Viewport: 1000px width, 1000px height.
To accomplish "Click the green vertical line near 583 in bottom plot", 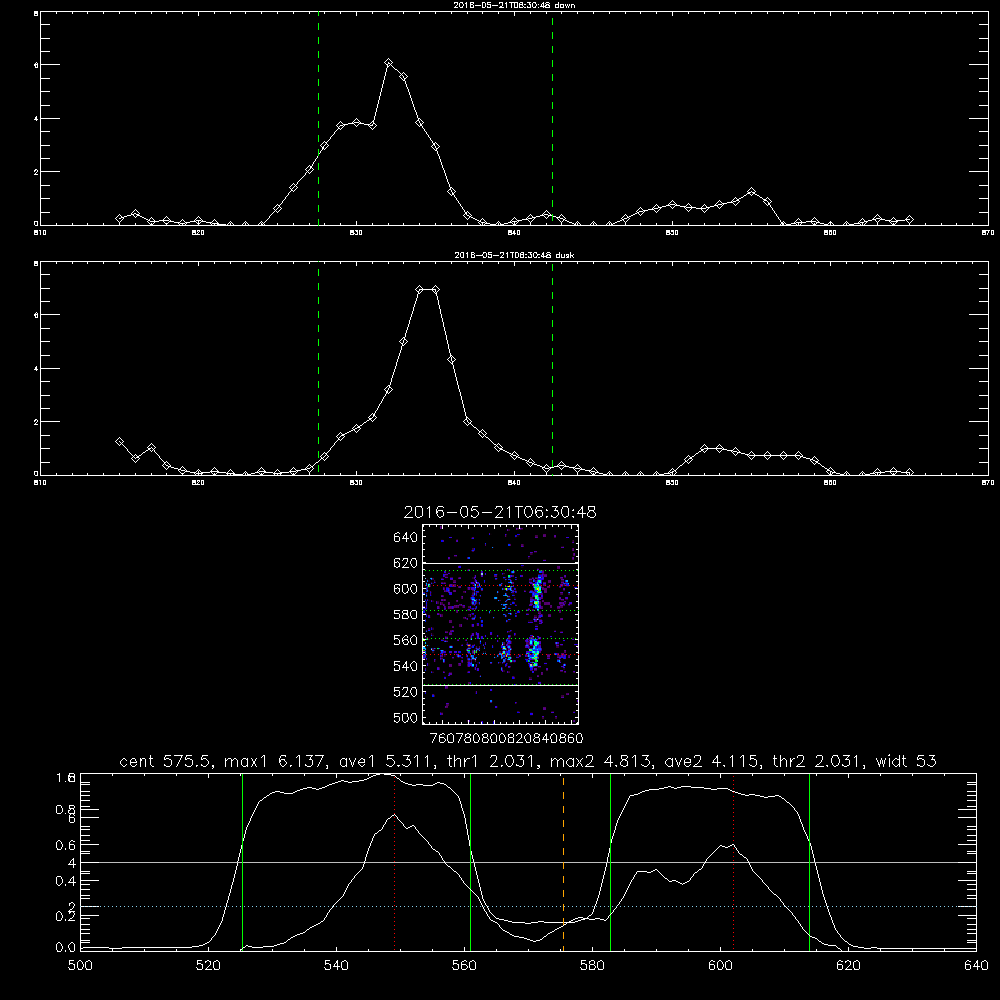I will (x=610, y=861).
